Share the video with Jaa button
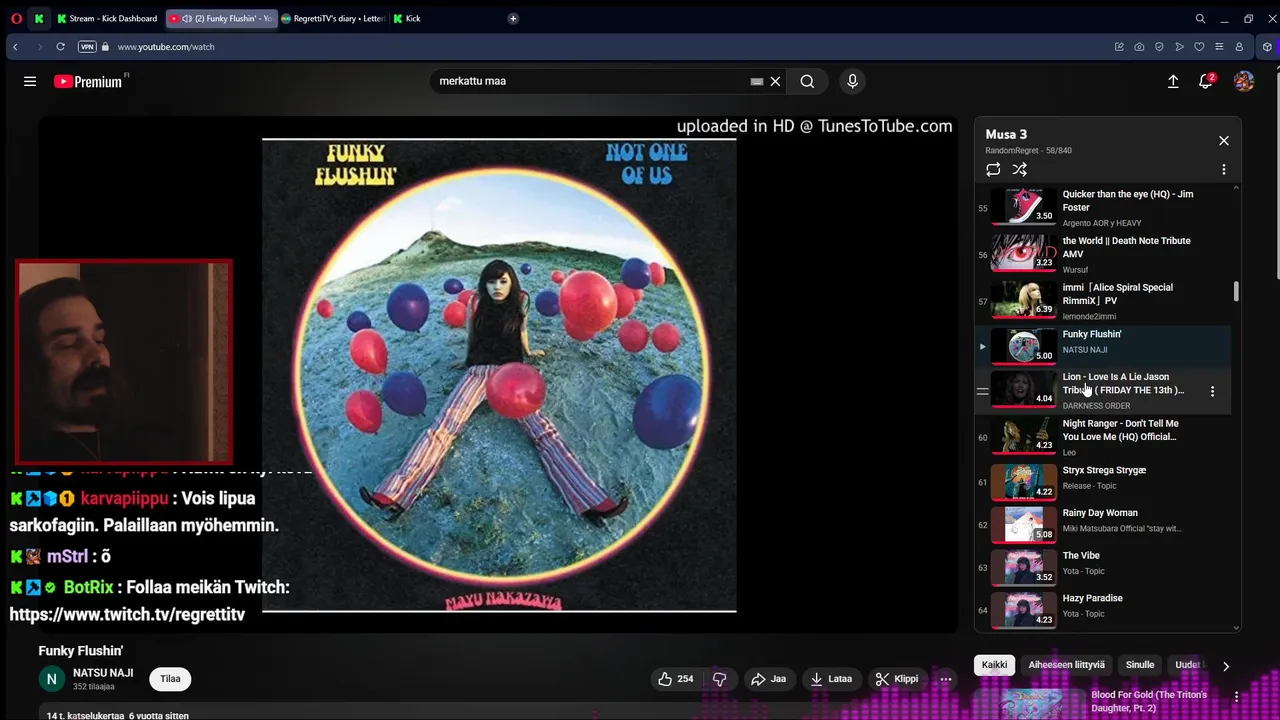1280x720 pixels. pos(768,679)
